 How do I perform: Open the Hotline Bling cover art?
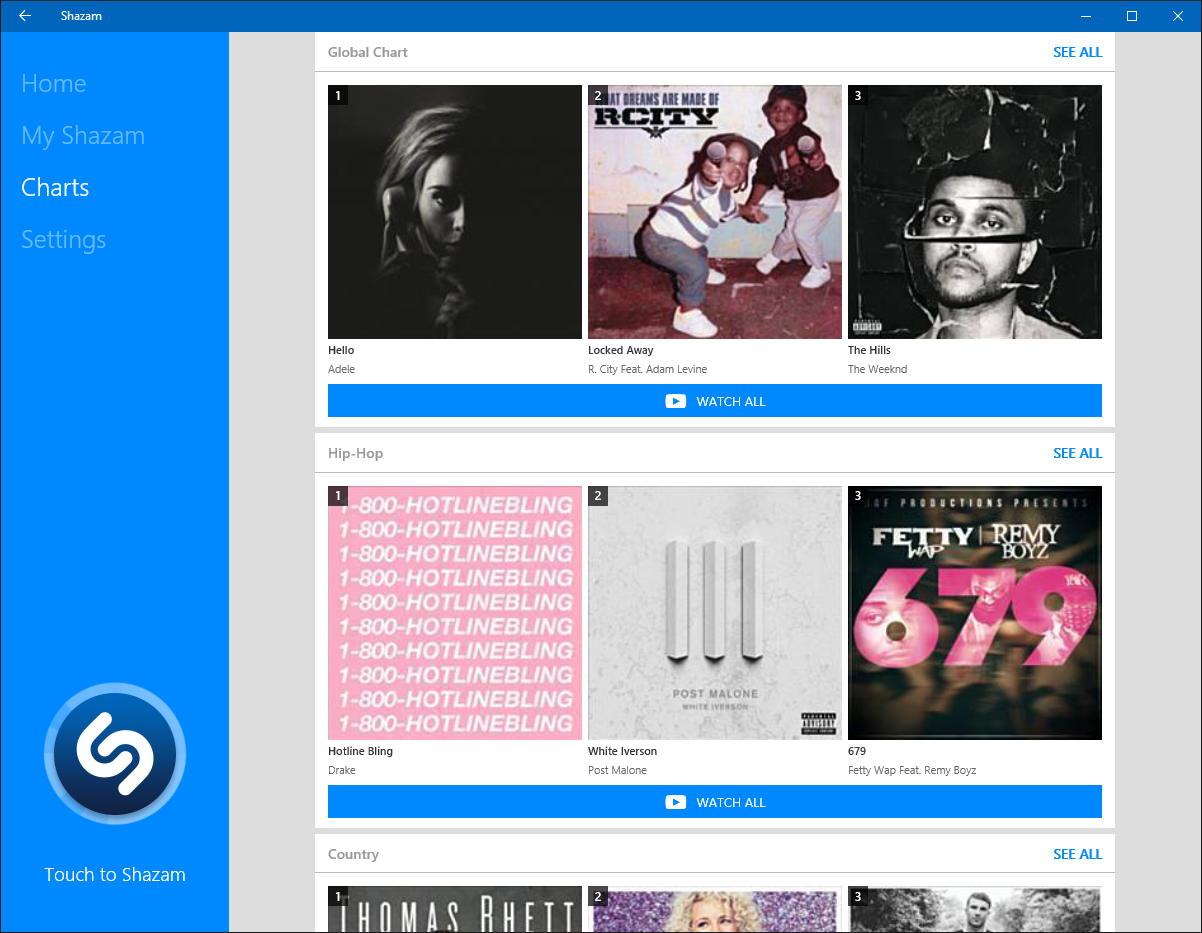(455, 613)
